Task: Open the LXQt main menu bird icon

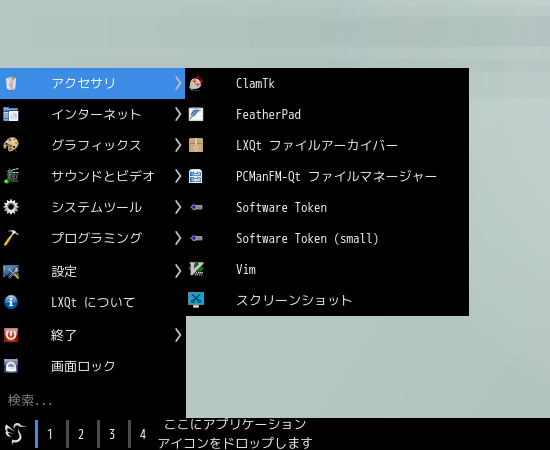Action: (x=15, y=434)
